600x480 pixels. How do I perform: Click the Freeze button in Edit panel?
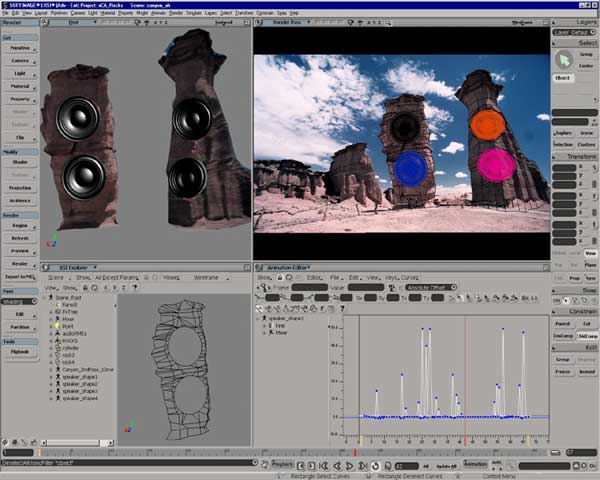[563, 371]
